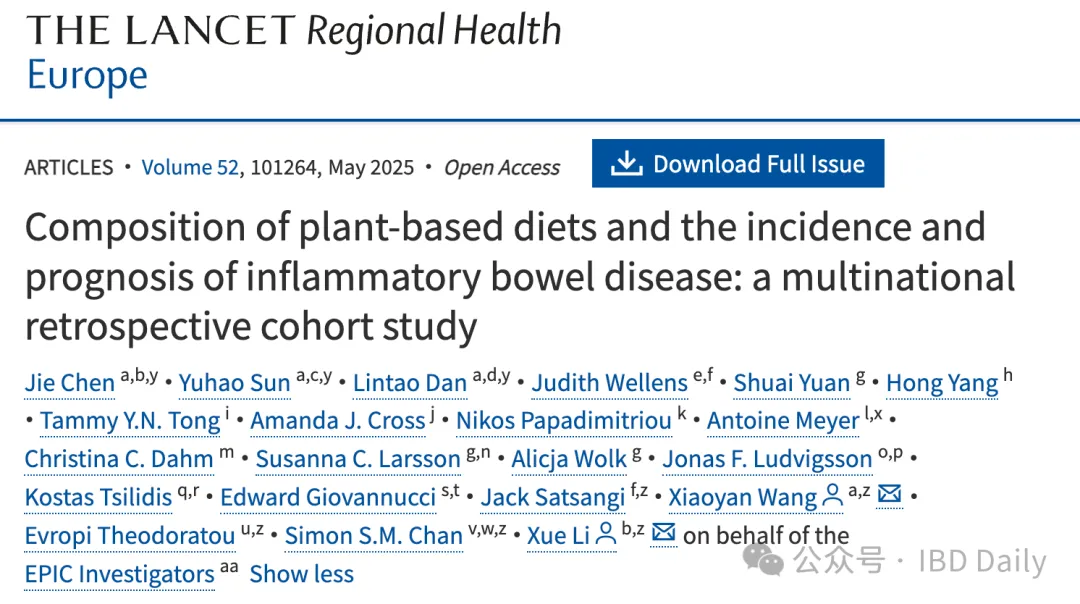Click the email envelope next to Xiaoyan Wang

point(889,495)
